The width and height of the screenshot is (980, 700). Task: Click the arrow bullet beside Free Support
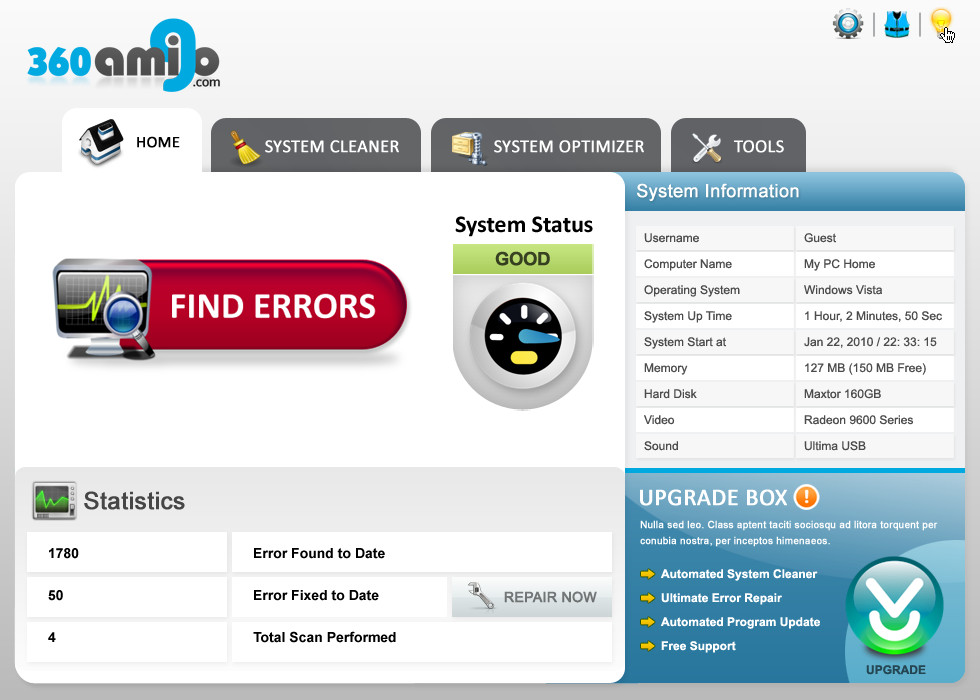pyautogui.click(x=648, y=646)
